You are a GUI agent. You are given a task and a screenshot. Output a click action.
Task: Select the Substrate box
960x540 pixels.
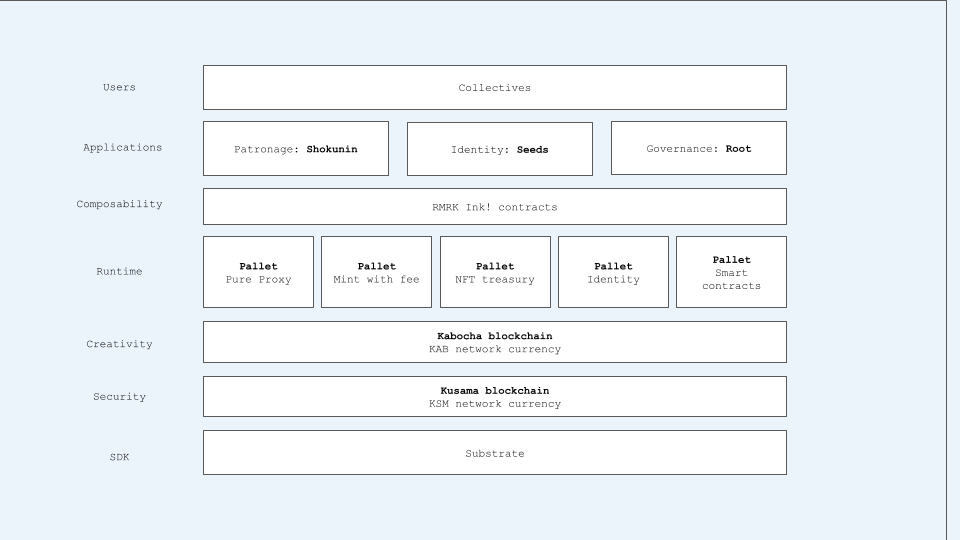point(495,452)
